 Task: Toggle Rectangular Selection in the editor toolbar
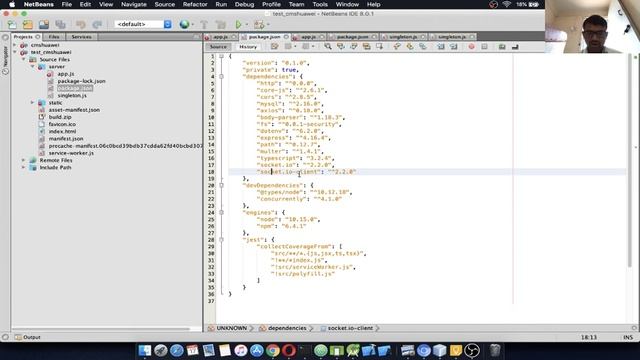point(380,47)
